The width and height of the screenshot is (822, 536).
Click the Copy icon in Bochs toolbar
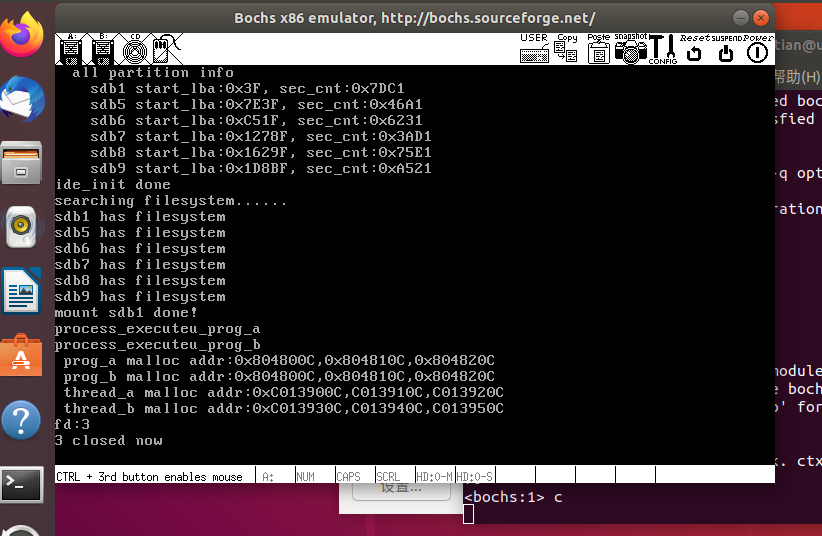click(567, 50)
